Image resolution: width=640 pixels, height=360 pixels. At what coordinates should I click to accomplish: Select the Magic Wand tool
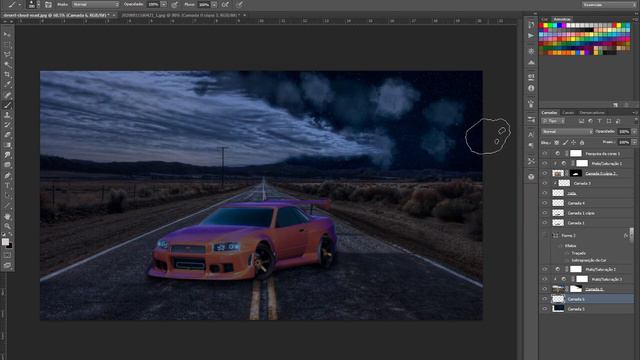click(x=7, y=64)
